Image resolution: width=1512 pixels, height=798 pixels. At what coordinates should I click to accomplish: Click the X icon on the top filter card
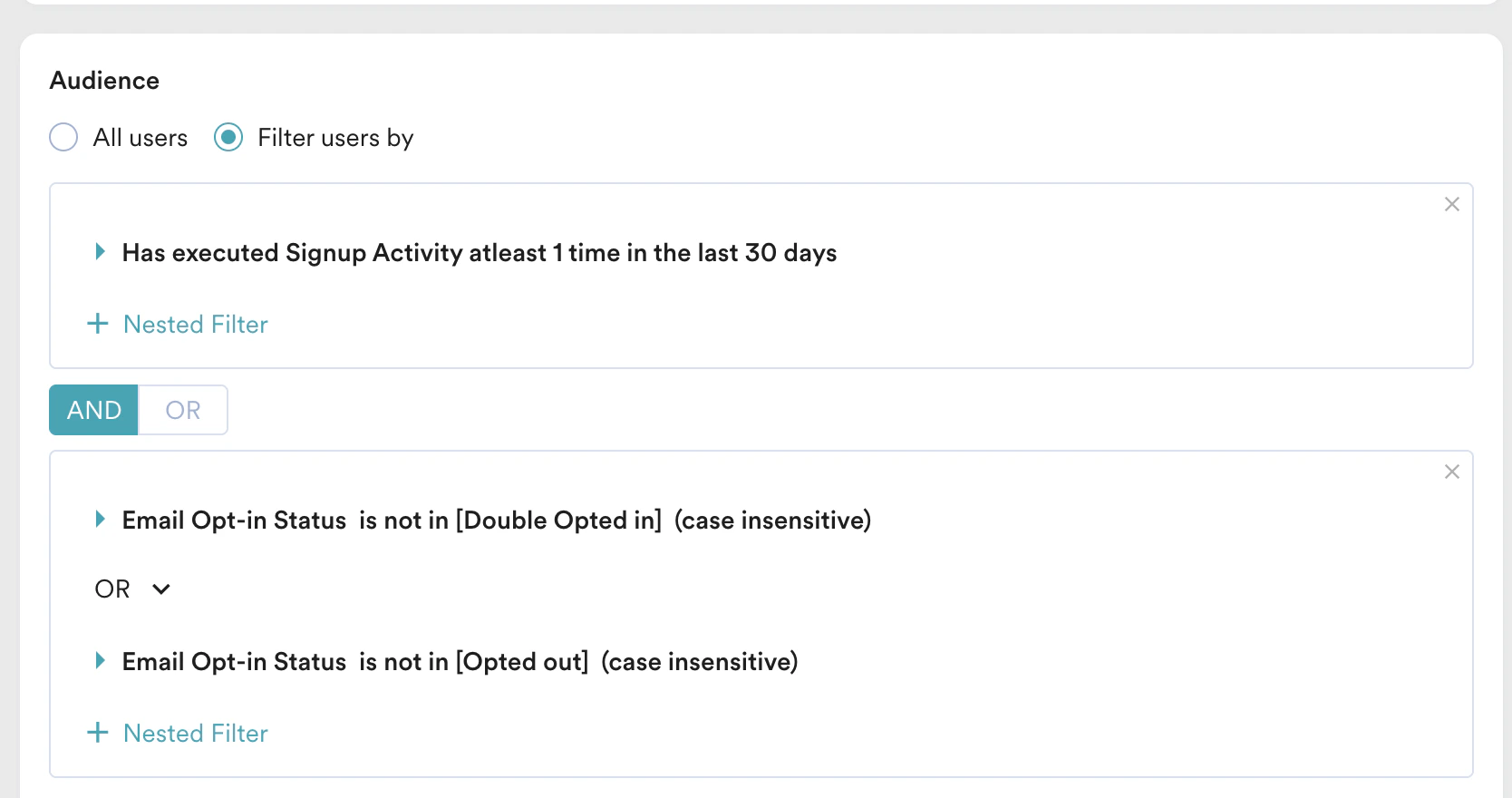pyautogui.click(x=1451, y=204)
